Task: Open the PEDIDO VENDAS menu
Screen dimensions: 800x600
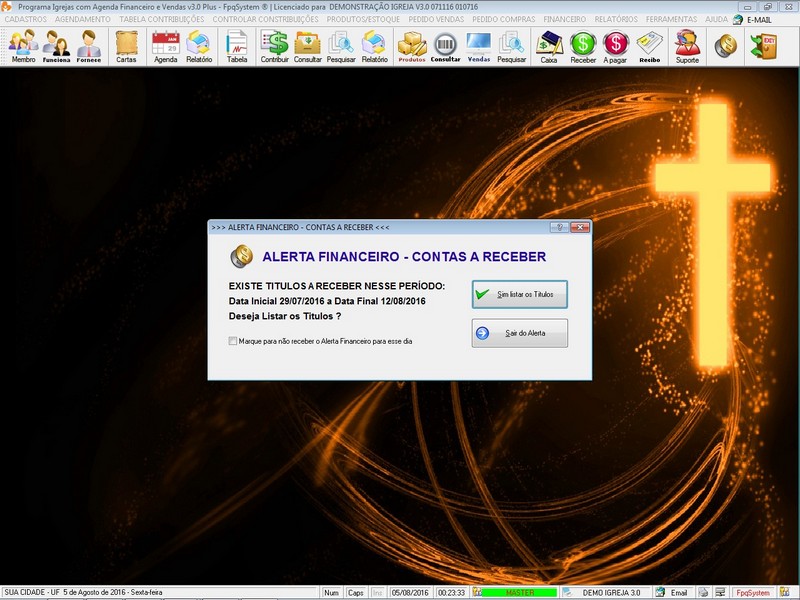Action: [x=436, y=19]
